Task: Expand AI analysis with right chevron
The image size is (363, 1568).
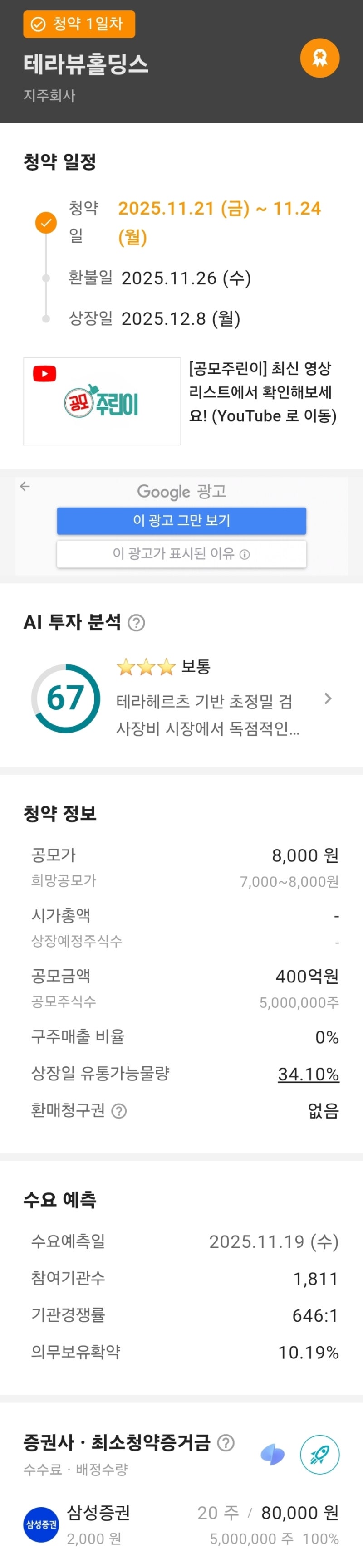Action: pos(328,698)
